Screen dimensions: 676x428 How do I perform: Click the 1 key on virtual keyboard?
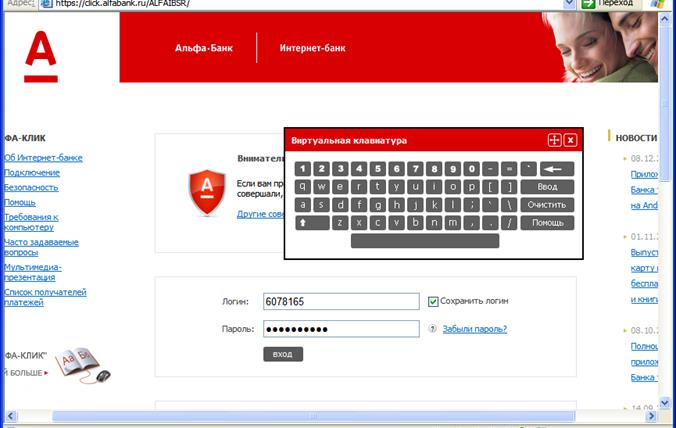coord(303,169)
